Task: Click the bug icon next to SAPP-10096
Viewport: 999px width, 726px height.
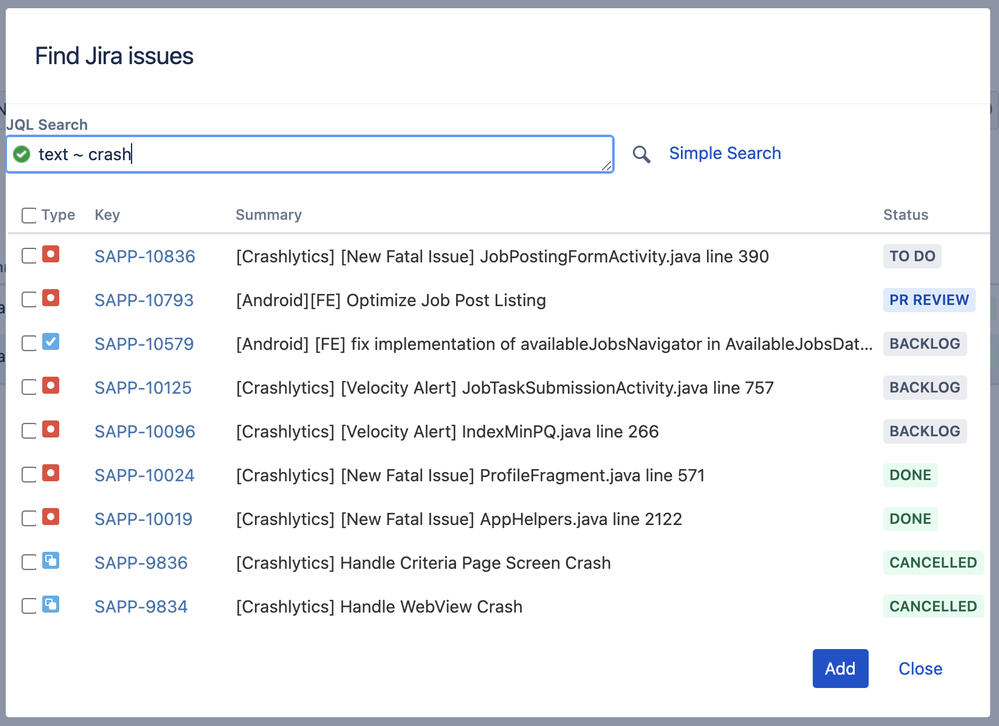Action: tap(51, 430)
